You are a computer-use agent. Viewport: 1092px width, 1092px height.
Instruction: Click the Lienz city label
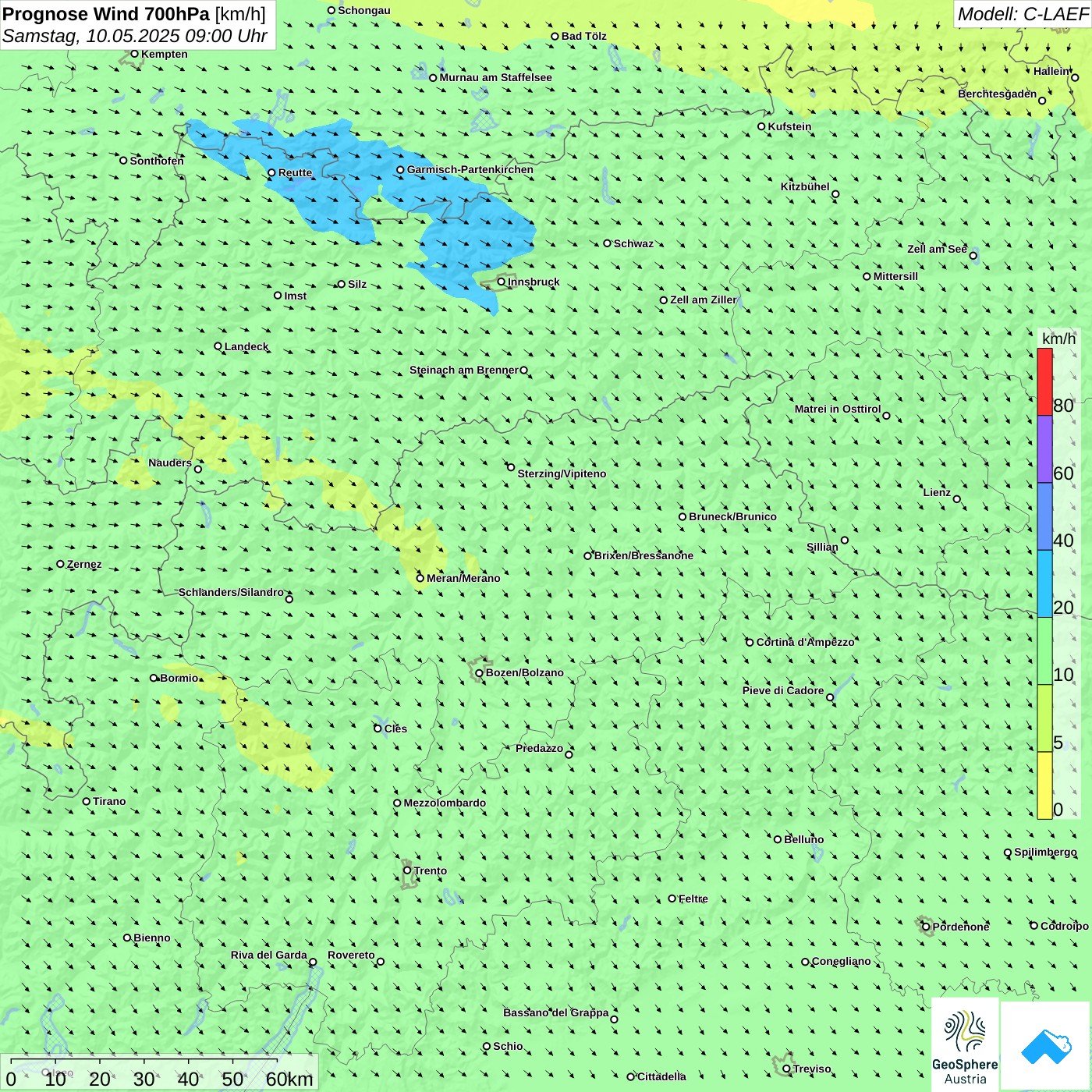[x=937, y=492]
